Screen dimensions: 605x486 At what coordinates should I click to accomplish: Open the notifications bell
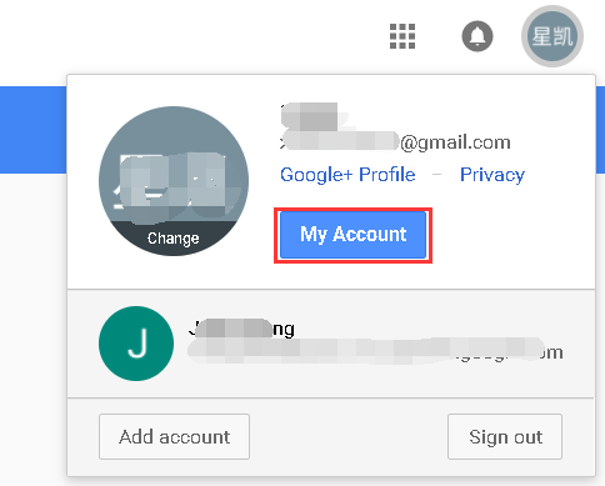click(x=477, y=37)
